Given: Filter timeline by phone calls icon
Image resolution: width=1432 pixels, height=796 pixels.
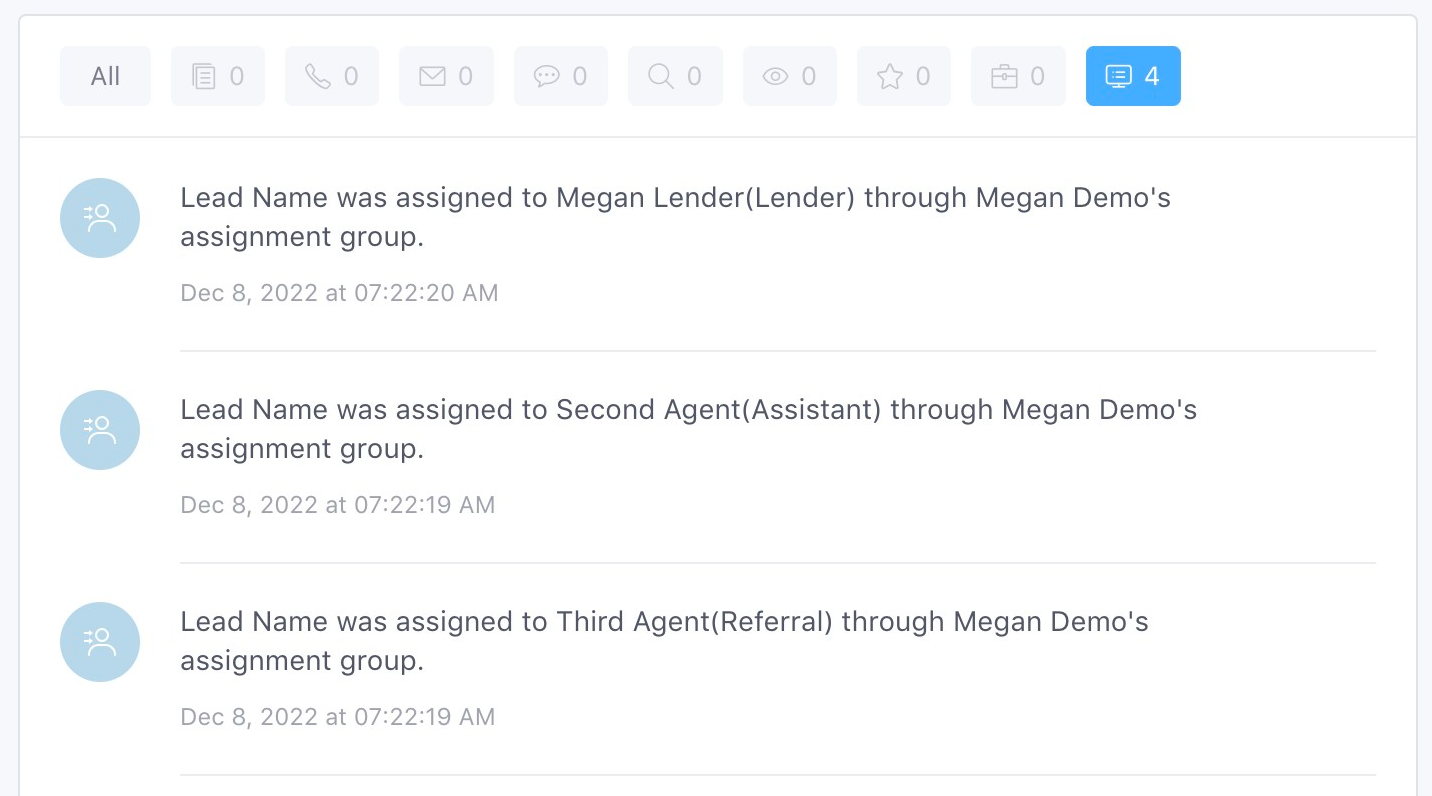Looking at the screenshot, I should point(332,76).
